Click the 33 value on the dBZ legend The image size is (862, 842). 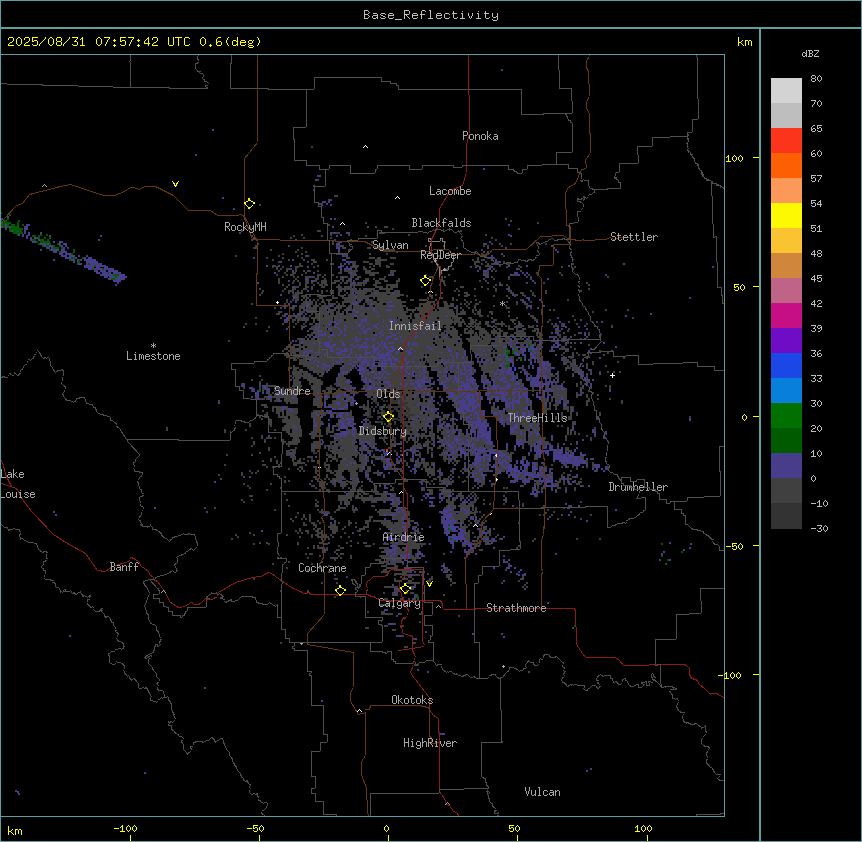point(816,378)
